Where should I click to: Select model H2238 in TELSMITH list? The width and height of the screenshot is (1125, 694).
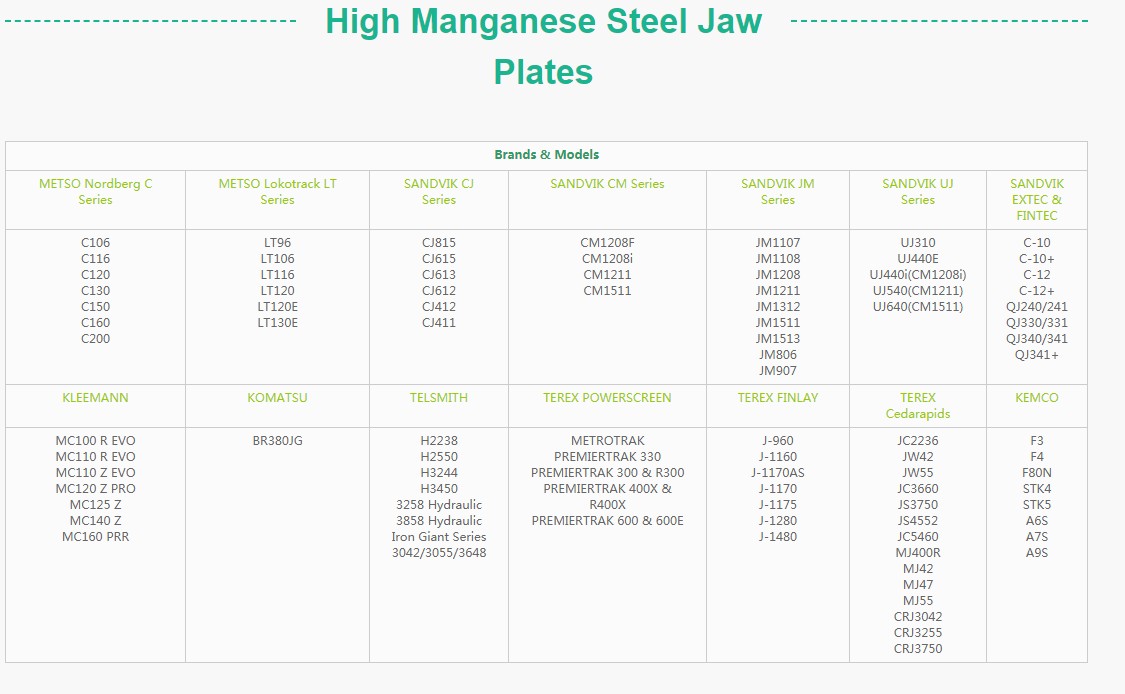point(439,441)
